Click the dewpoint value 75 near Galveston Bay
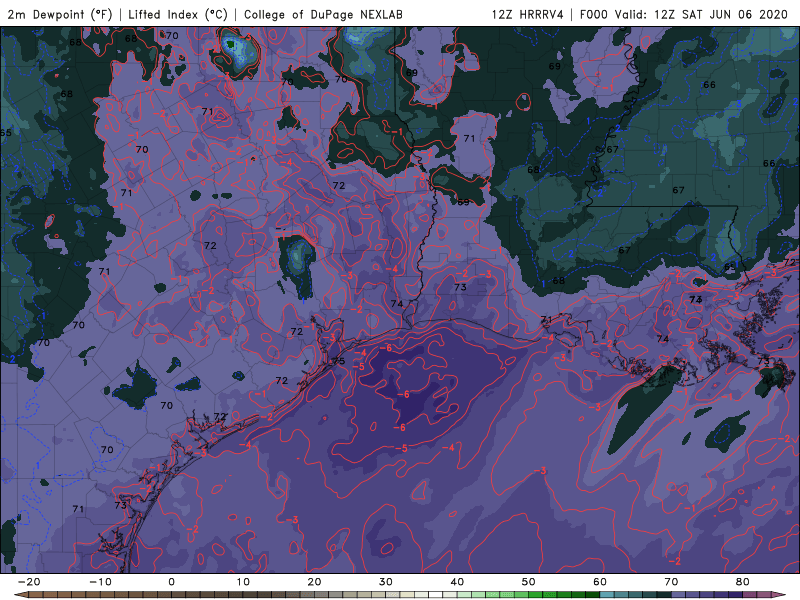The image size is (800, 600). [339, 361]
